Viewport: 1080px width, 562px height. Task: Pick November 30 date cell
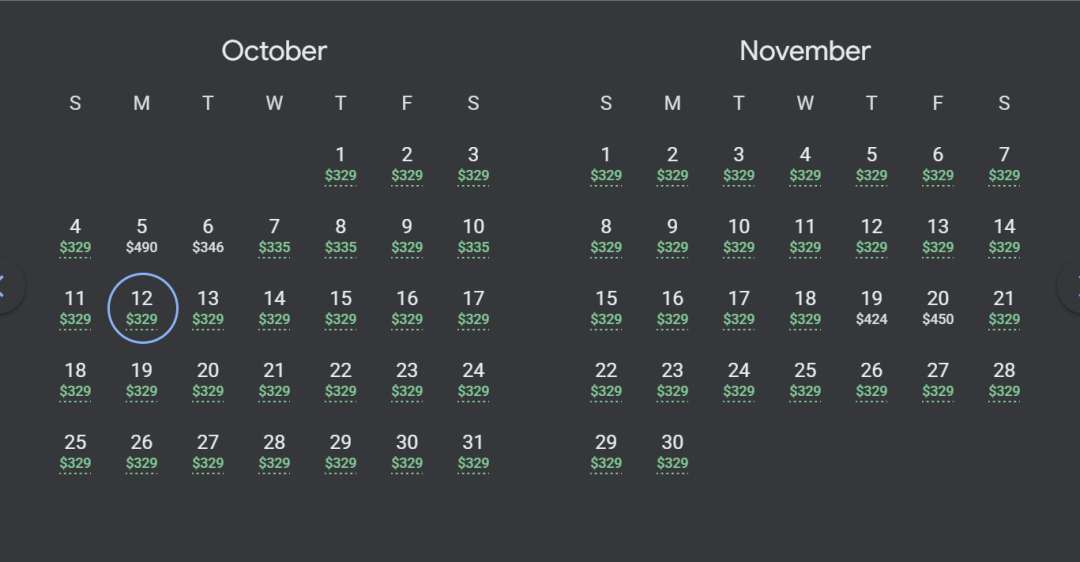pos(672,452)
